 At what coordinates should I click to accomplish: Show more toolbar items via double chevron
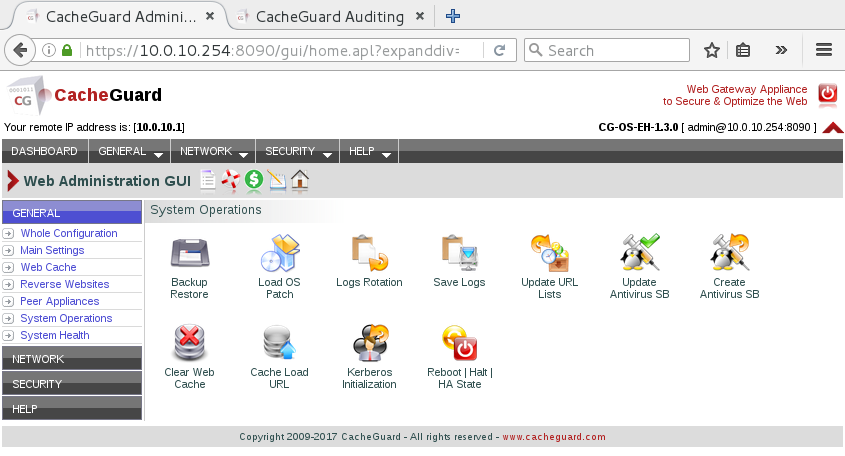pos(781,50)
